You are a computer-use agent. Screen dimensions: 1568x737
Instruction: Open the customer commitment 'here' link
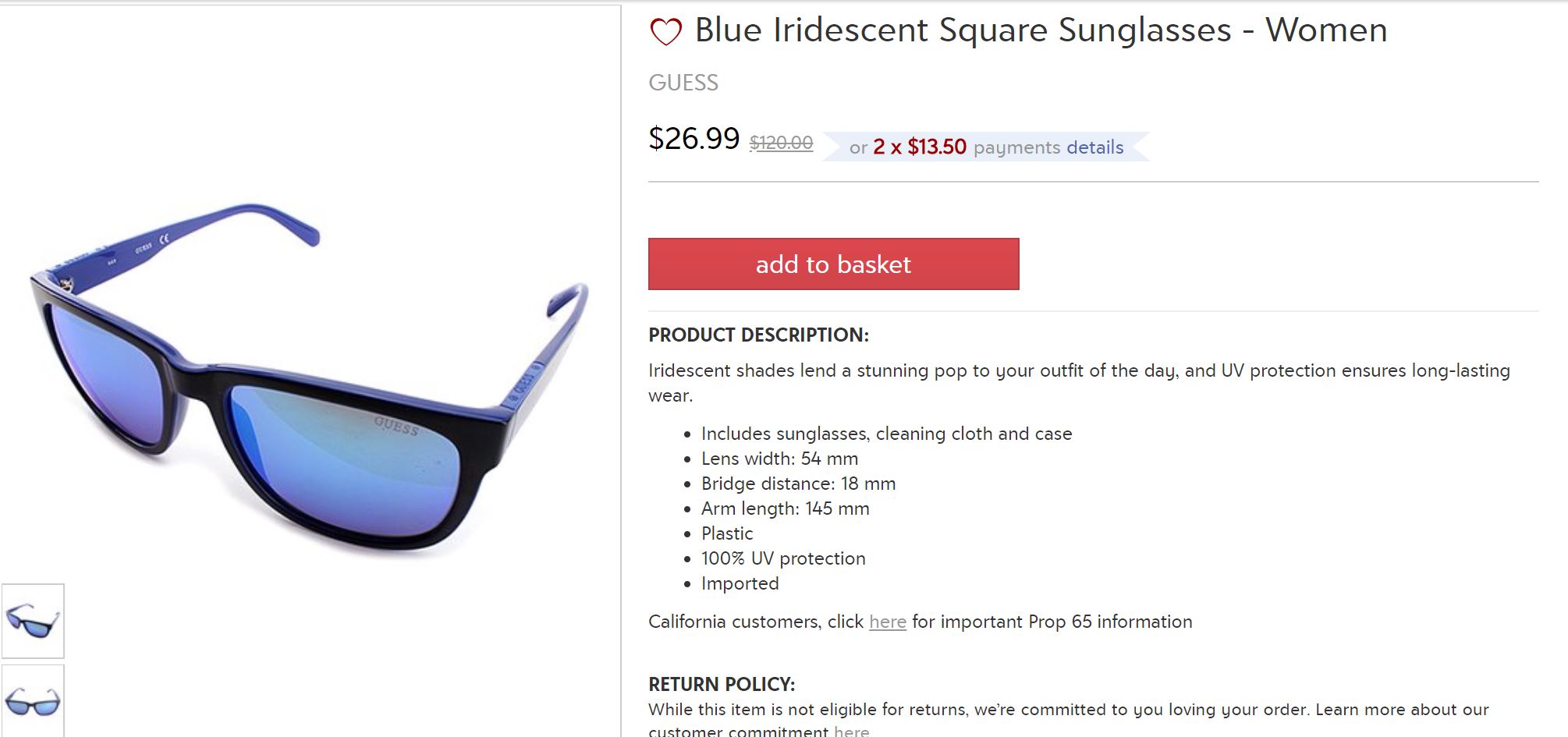(851, 731)
